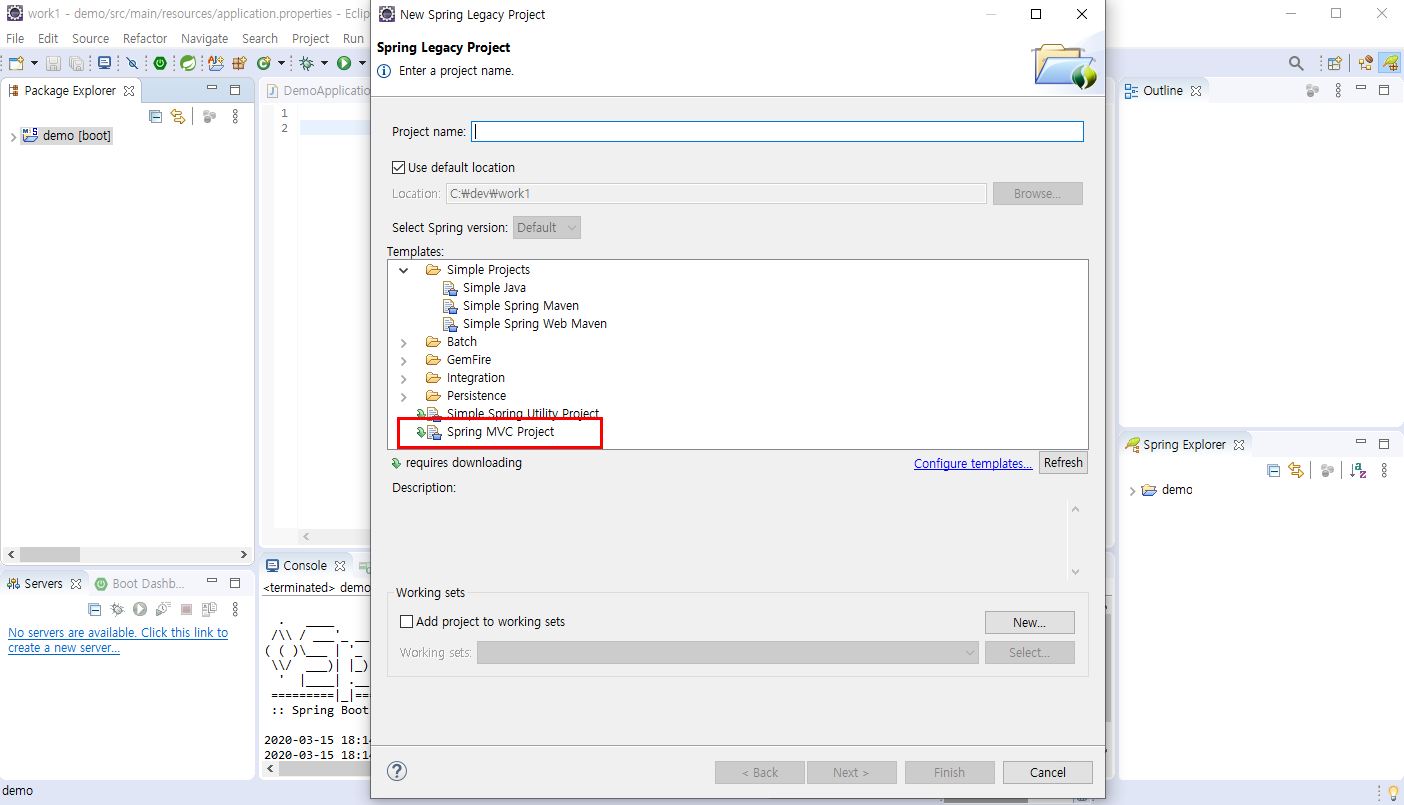This screenshot has width=1404, height=805.
Task: Click the start server icon in Servers view
Action: 140,609
